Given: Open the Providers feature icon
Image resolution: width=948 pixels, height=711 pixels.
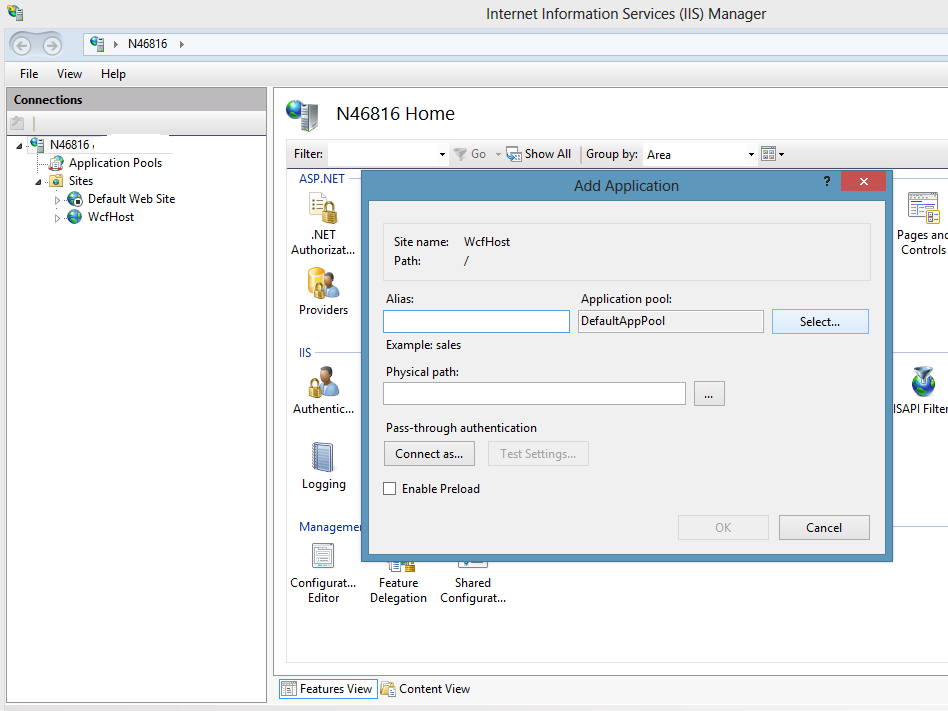Looking at the screenshot, I should pyautogui.click(x=323, y=285).
